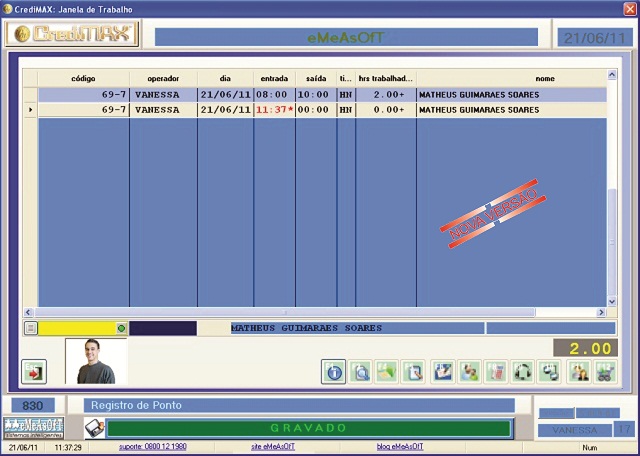Select the row with entrada 11:37
Screen dimensions: 640x456
point(273,110)
